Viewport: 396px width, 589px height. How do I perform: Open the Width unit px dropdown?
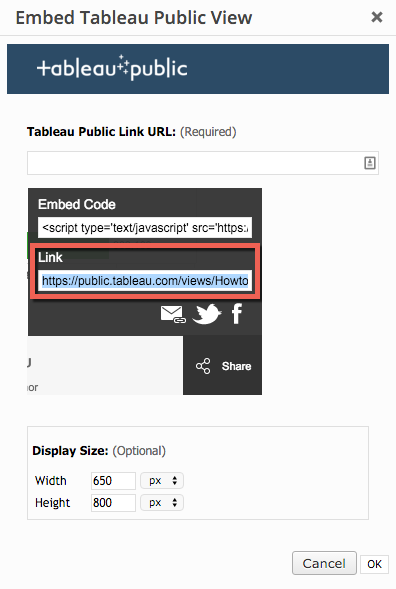tap(162, 481)
